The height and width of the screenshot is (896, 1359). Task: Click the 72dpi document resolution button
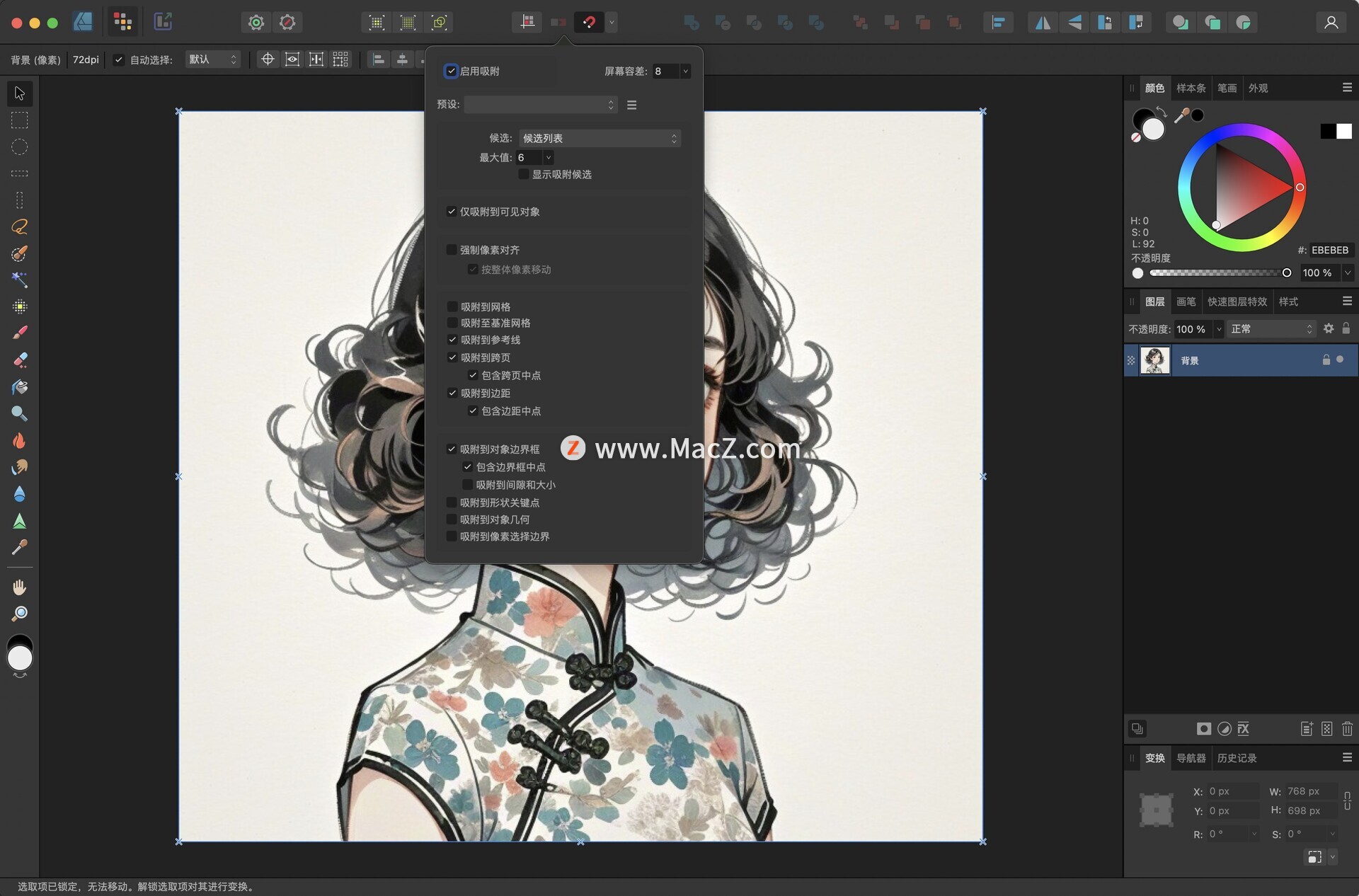pos(86,59)
